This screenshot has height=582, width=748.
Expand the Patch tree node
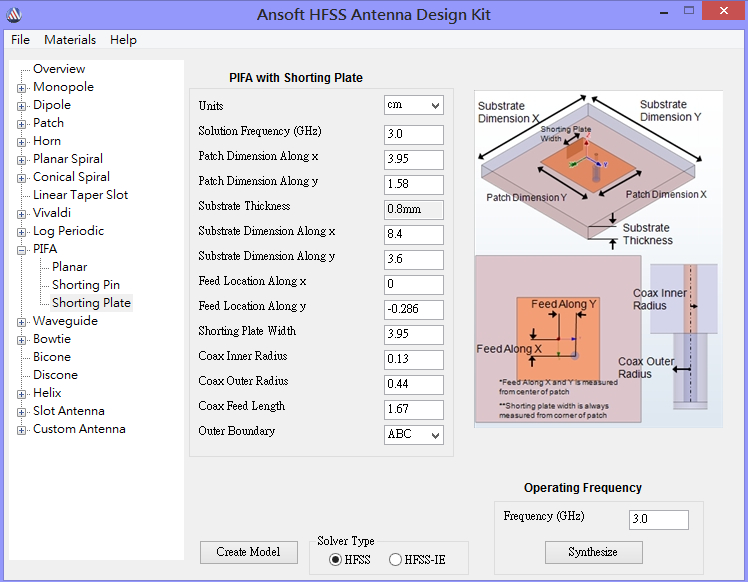21,124
